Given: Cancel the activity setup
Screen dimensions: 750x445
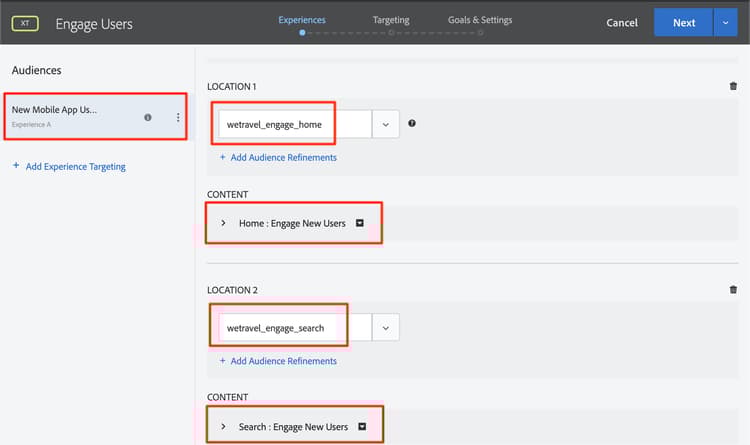Looking at the screenshot, I should coord(622,22).
